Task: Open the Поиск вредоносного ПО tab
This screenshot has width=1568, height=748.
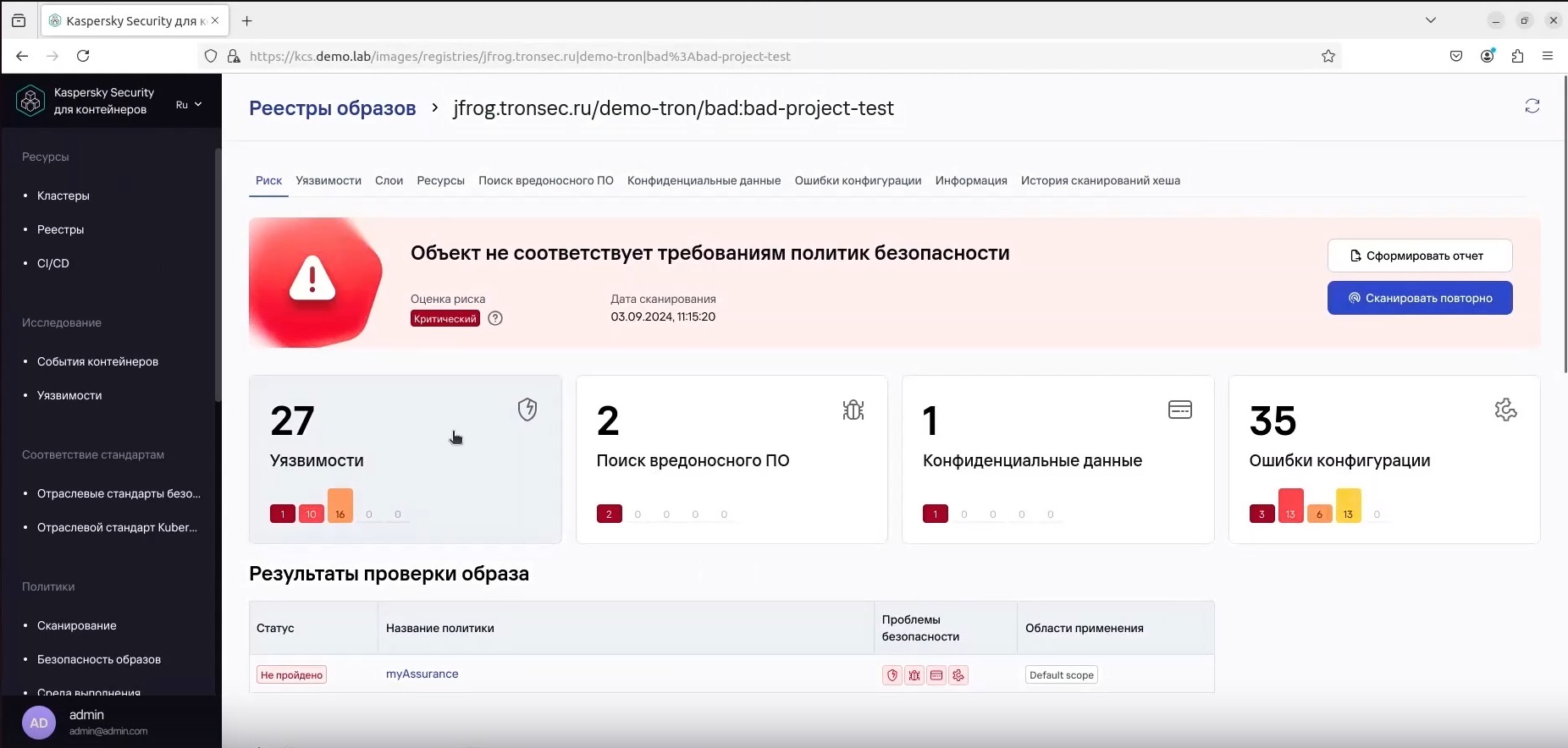Action: (x=546, y=180)
